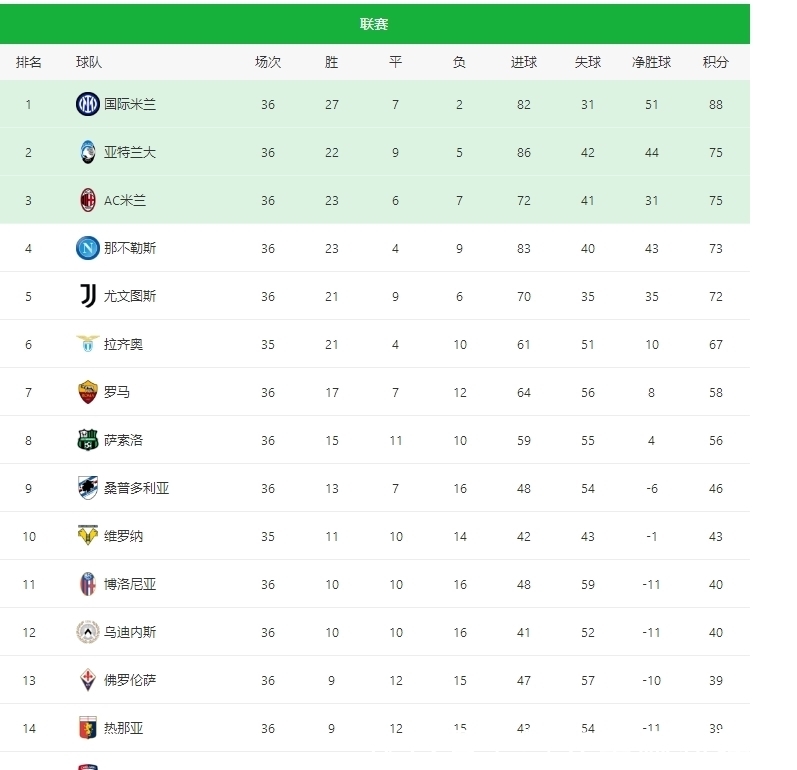Viewport: 797px width, 770px height.
Task: Select the 联赛 tab header
Action: click(x=374, y=24)
